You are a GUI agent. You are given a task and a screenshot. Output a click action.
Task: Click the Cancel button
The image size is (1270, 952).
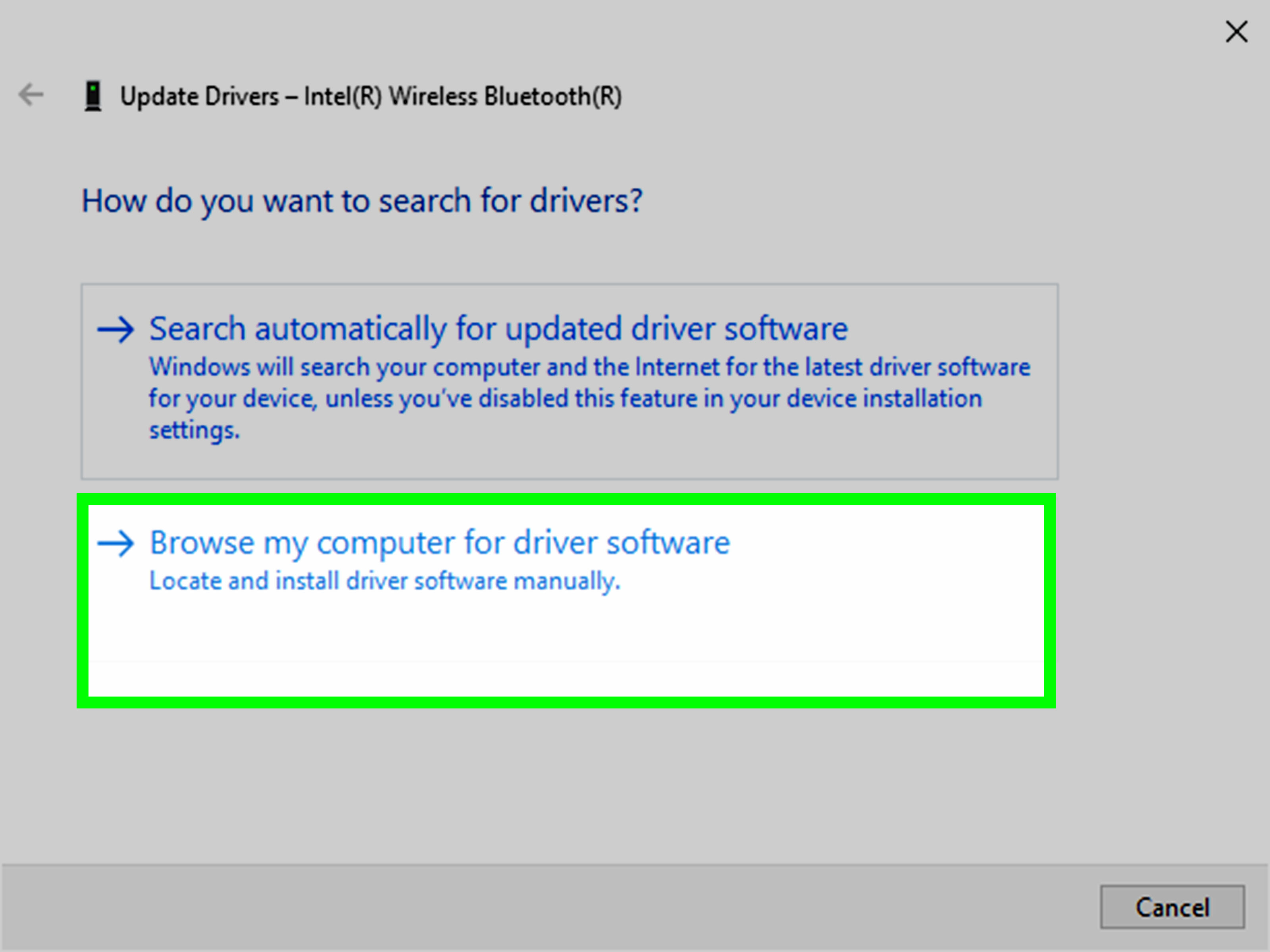(1172, 907)
